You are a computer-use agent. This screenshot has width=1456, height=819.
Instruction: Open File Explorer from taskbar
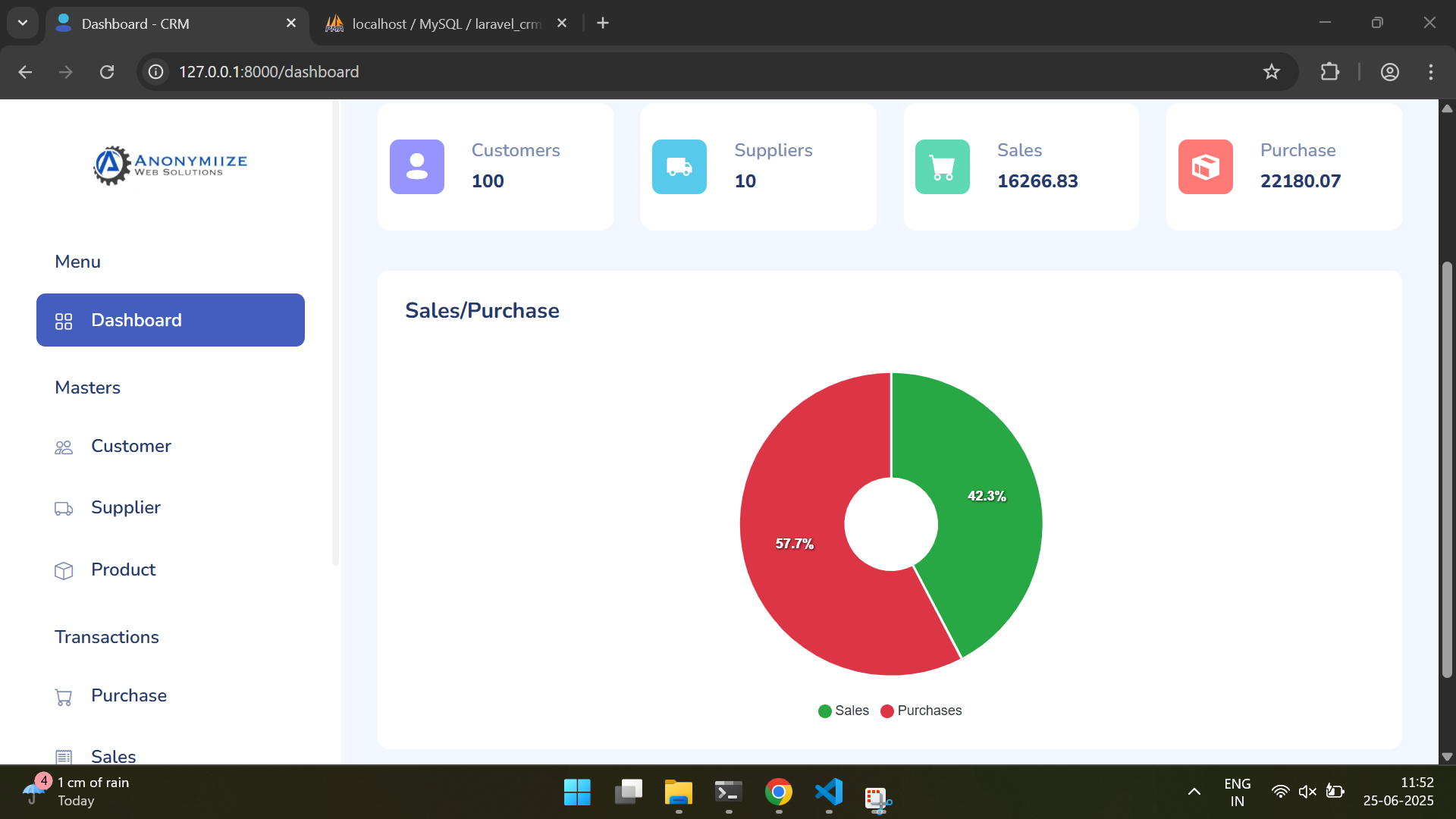pos(679,792)
